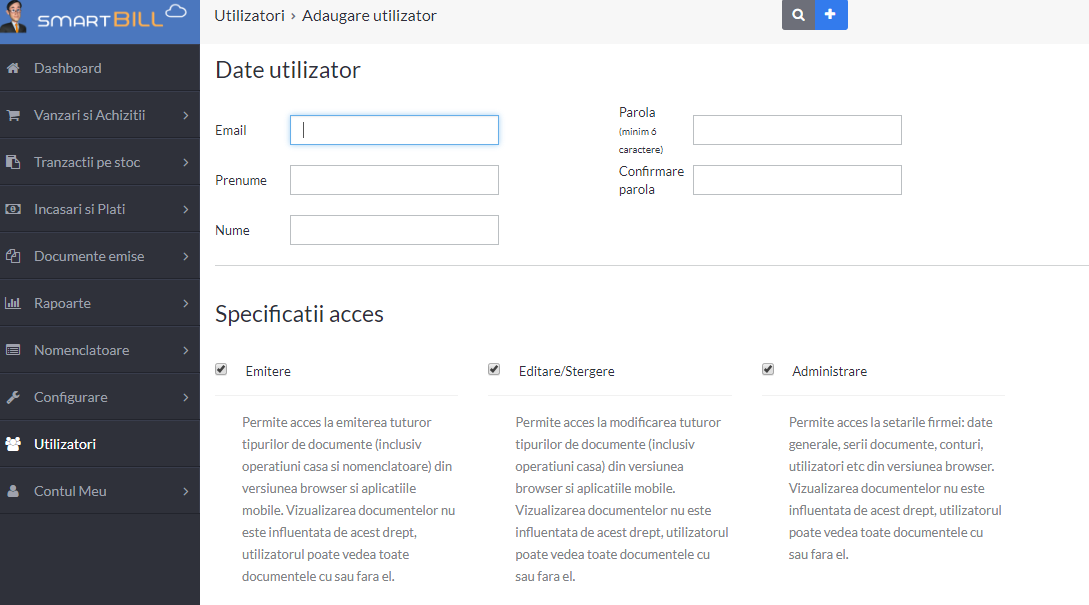
Task: Click the blue plus add button
Action: tap(831, 15)
